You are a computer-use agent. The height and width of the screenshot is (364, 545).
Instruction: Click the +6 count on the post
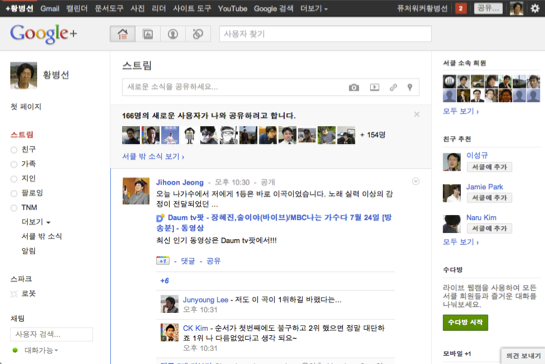coord(164,281)
